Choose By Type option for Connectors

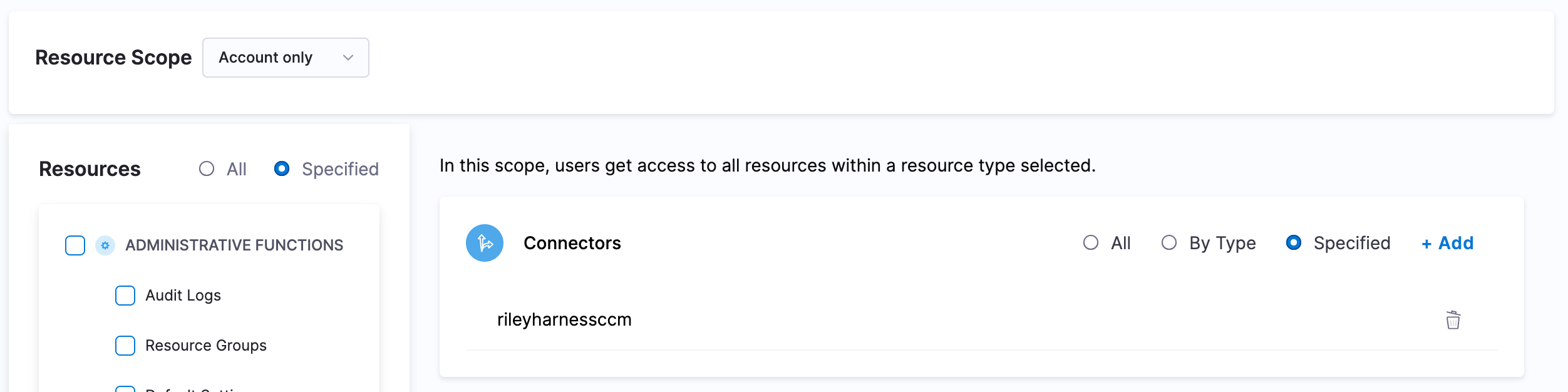click(1169, 243)
